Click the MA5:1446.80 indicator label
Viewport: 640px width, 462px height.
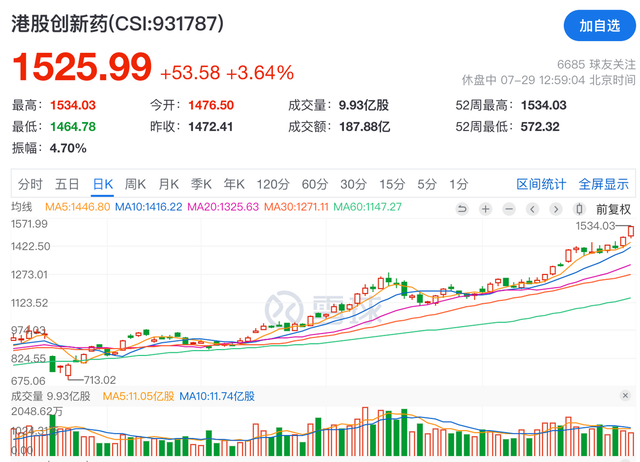tap(78, 207)
